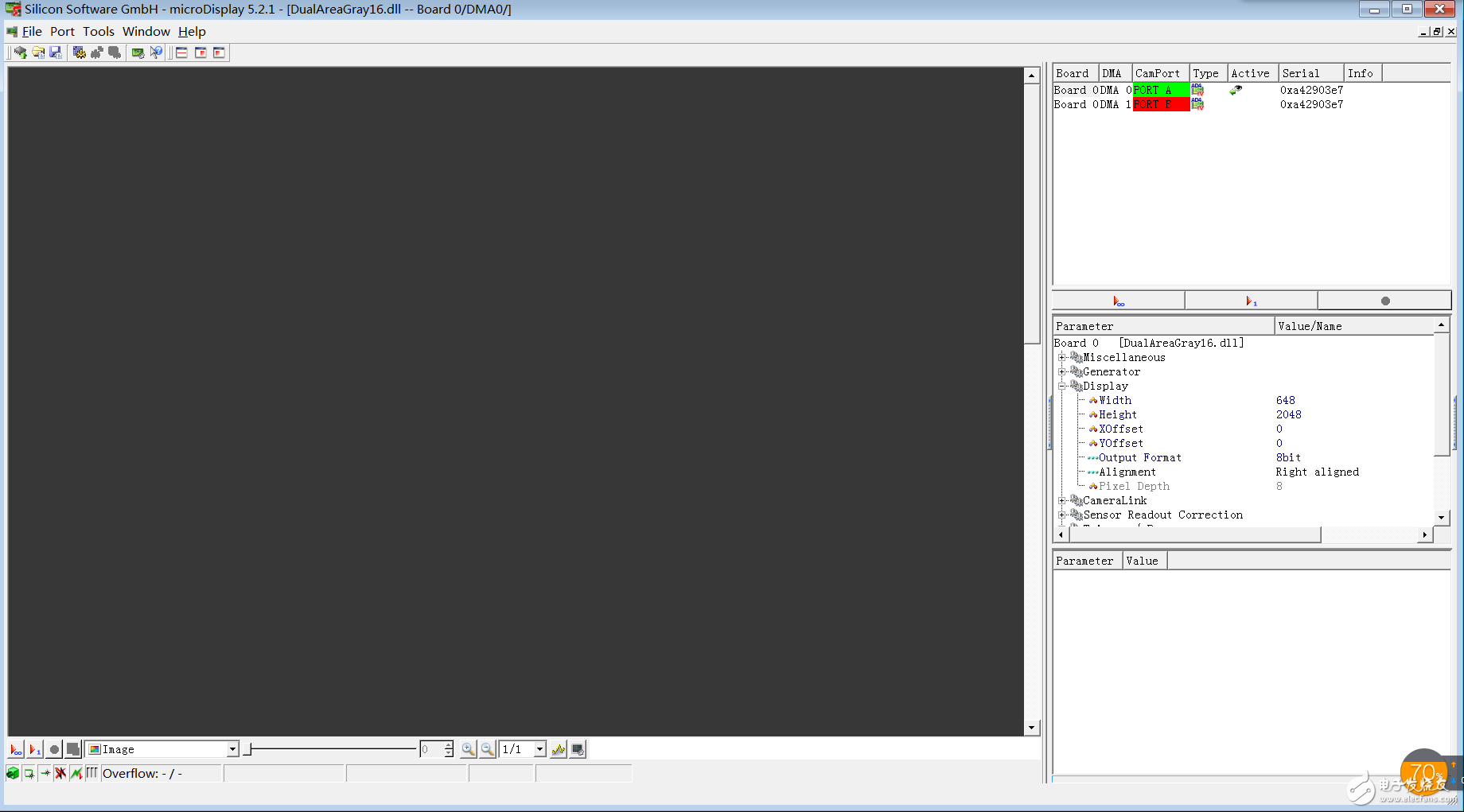Click the vertical bars status icon
This screenshot has width=1464, height=812.
pyautogui.click(x=92, y=773)
